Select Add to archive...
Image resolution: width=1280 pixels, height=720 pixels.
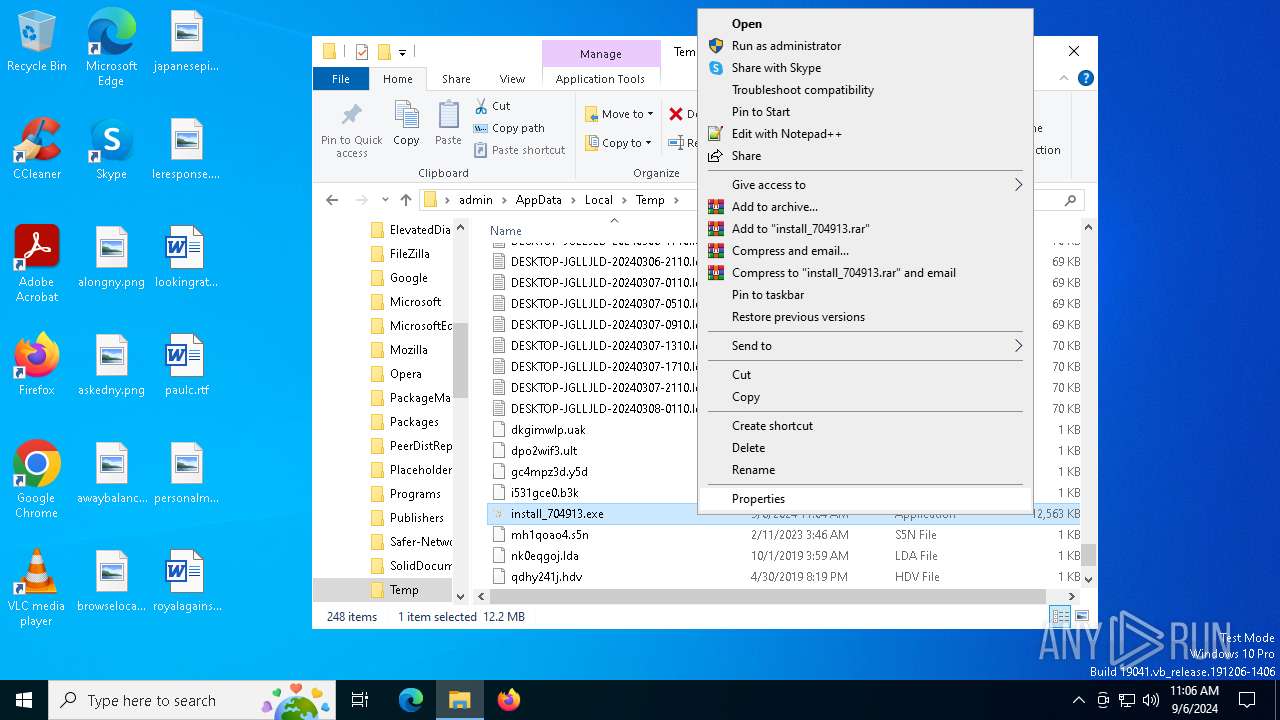click(865, 206)
